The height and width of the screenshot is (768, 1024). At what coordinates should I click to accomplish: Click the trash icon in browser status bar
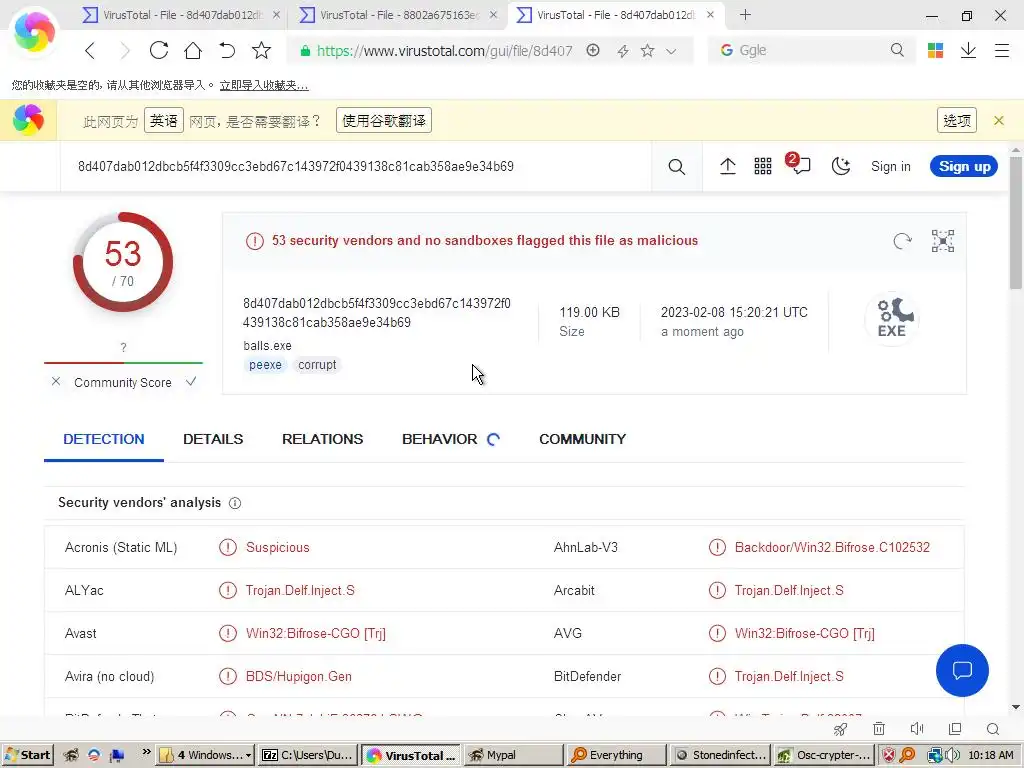(879, 728)
